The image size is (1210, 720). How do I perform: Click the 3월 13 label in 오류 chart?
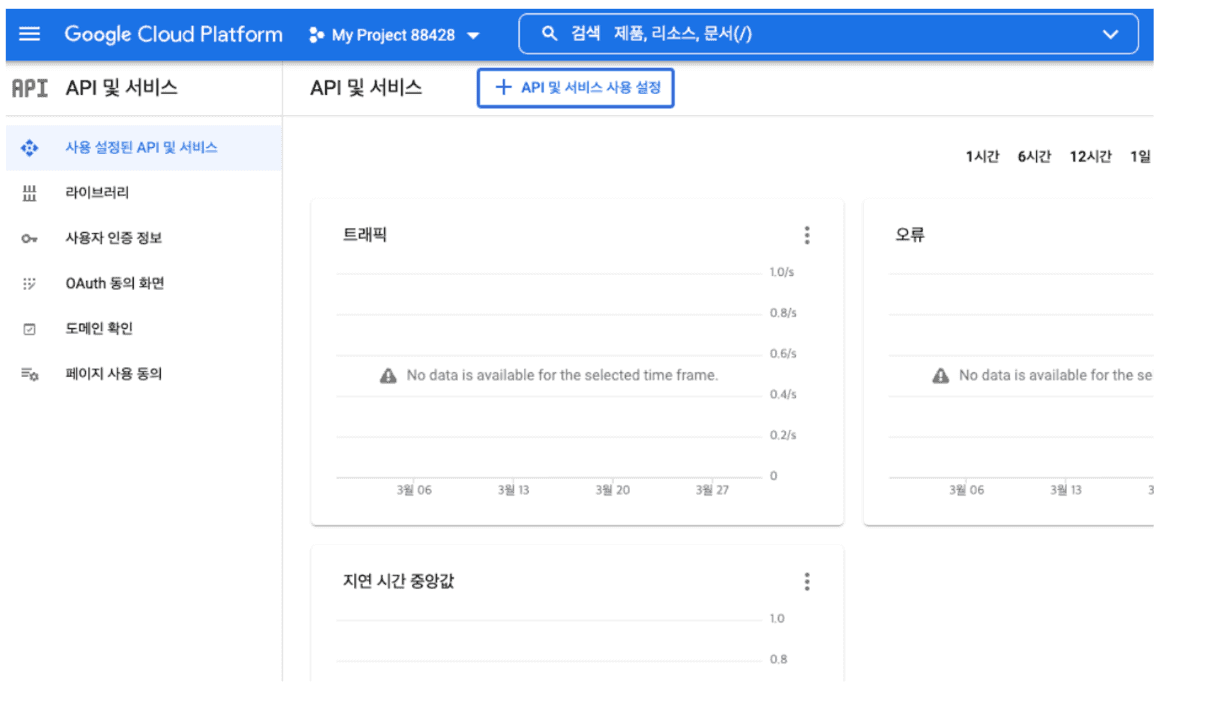[1065, 490]
